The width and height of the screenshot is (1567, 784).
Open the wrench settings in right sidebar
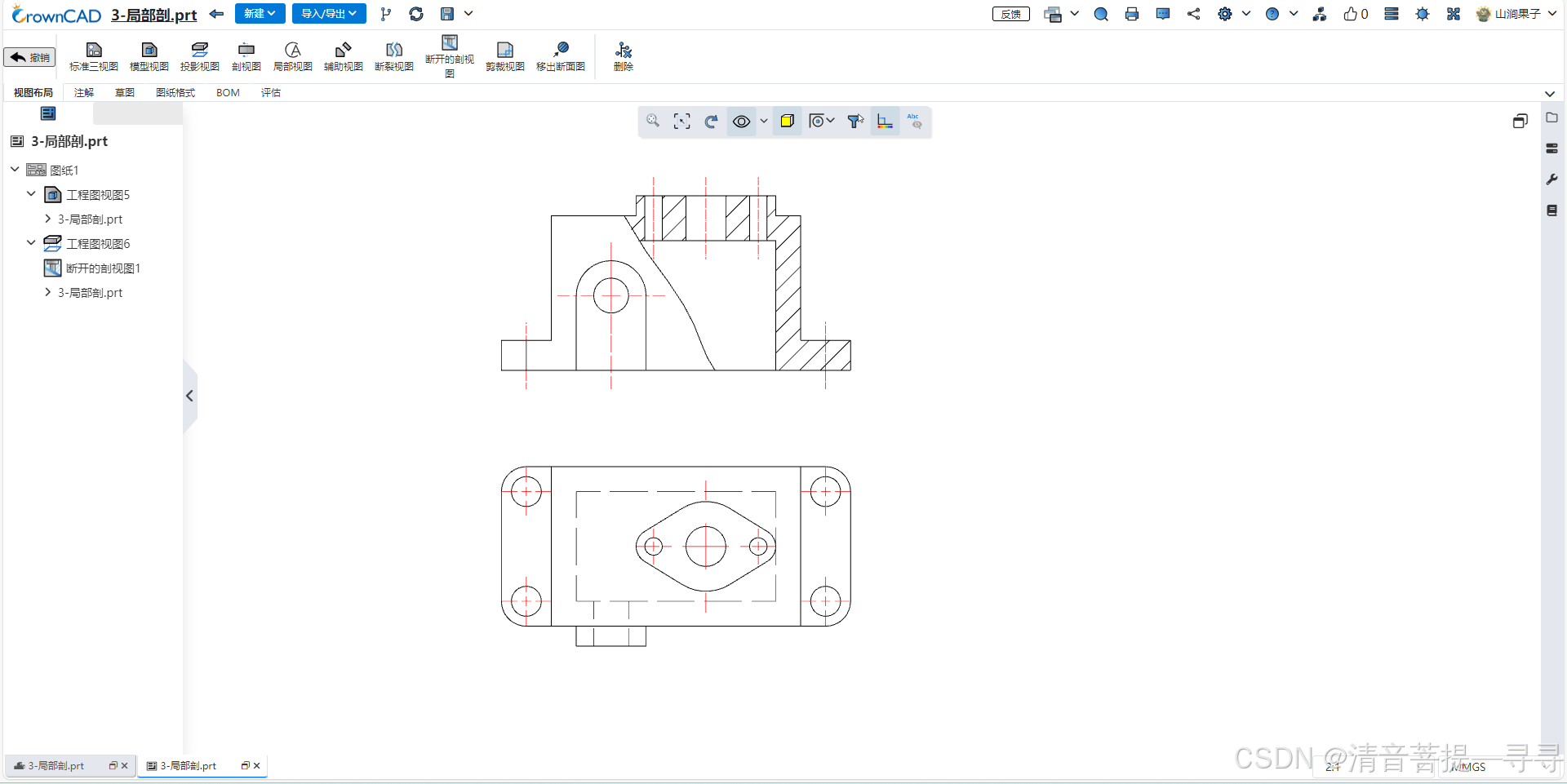pos(1552,179)
